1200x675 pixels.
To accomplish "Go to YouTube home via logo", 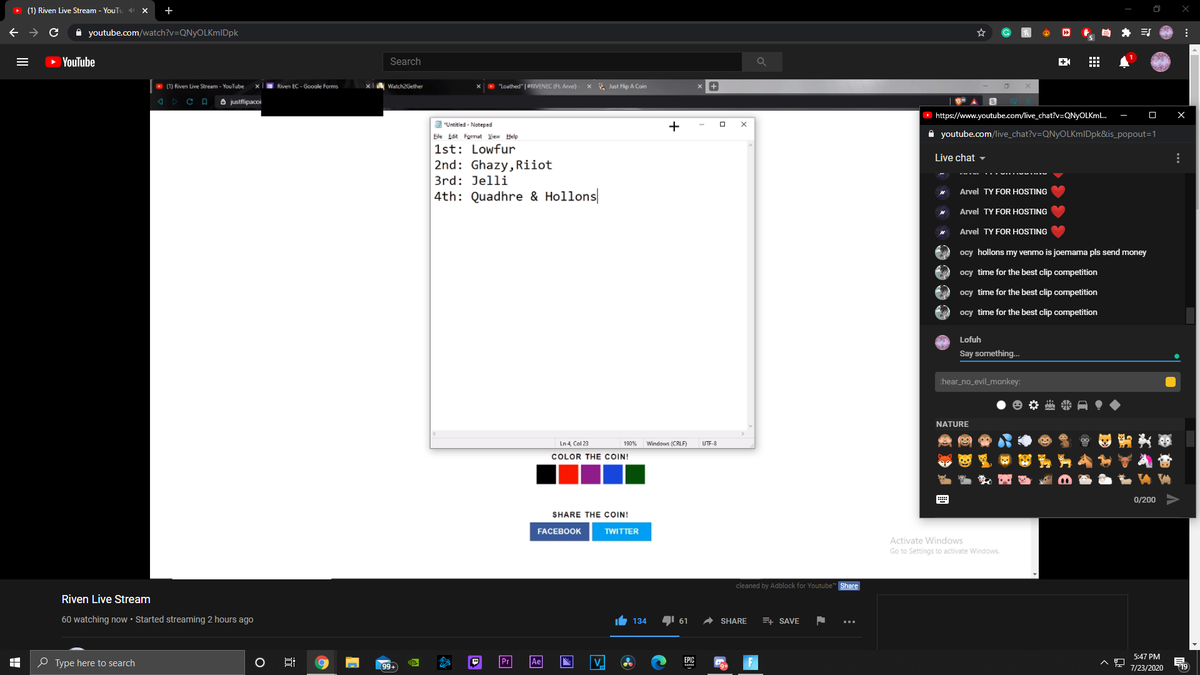I will (71, 62).
